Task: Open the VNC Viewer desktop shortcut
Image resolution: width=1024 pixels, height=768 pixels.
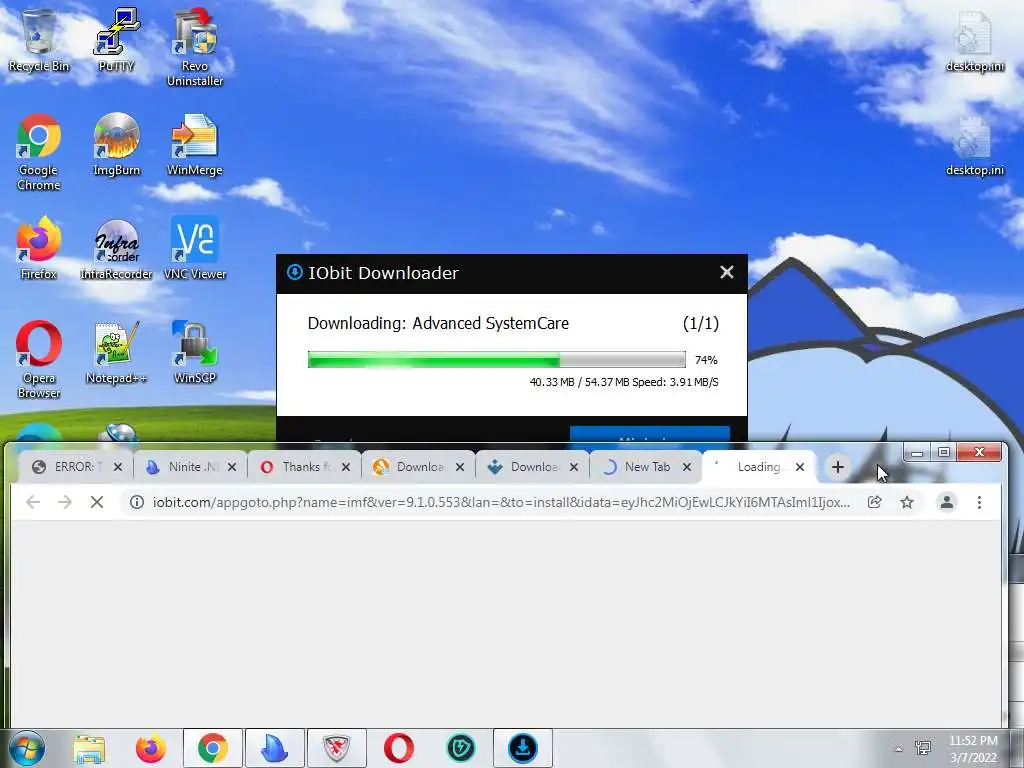Action: [195, 248]
